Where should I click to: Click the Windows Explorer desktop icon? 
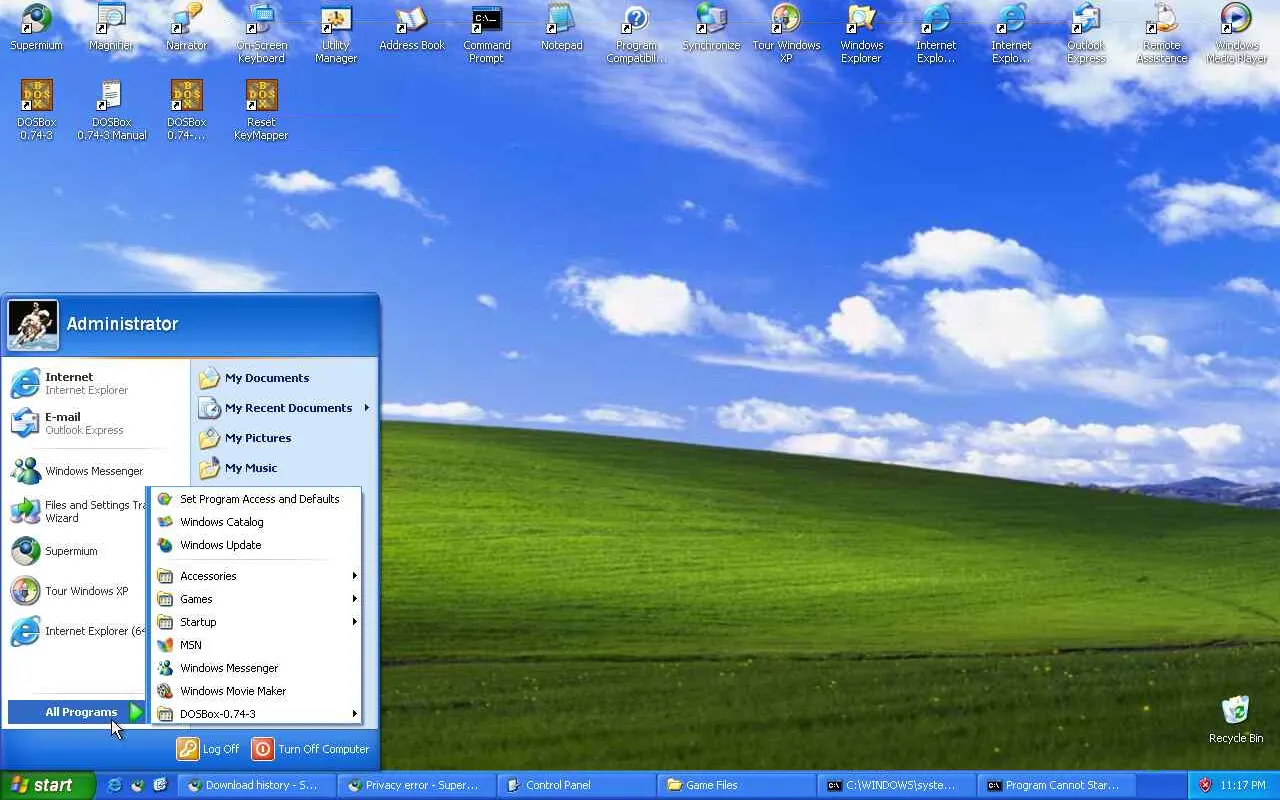click(861, 34)
